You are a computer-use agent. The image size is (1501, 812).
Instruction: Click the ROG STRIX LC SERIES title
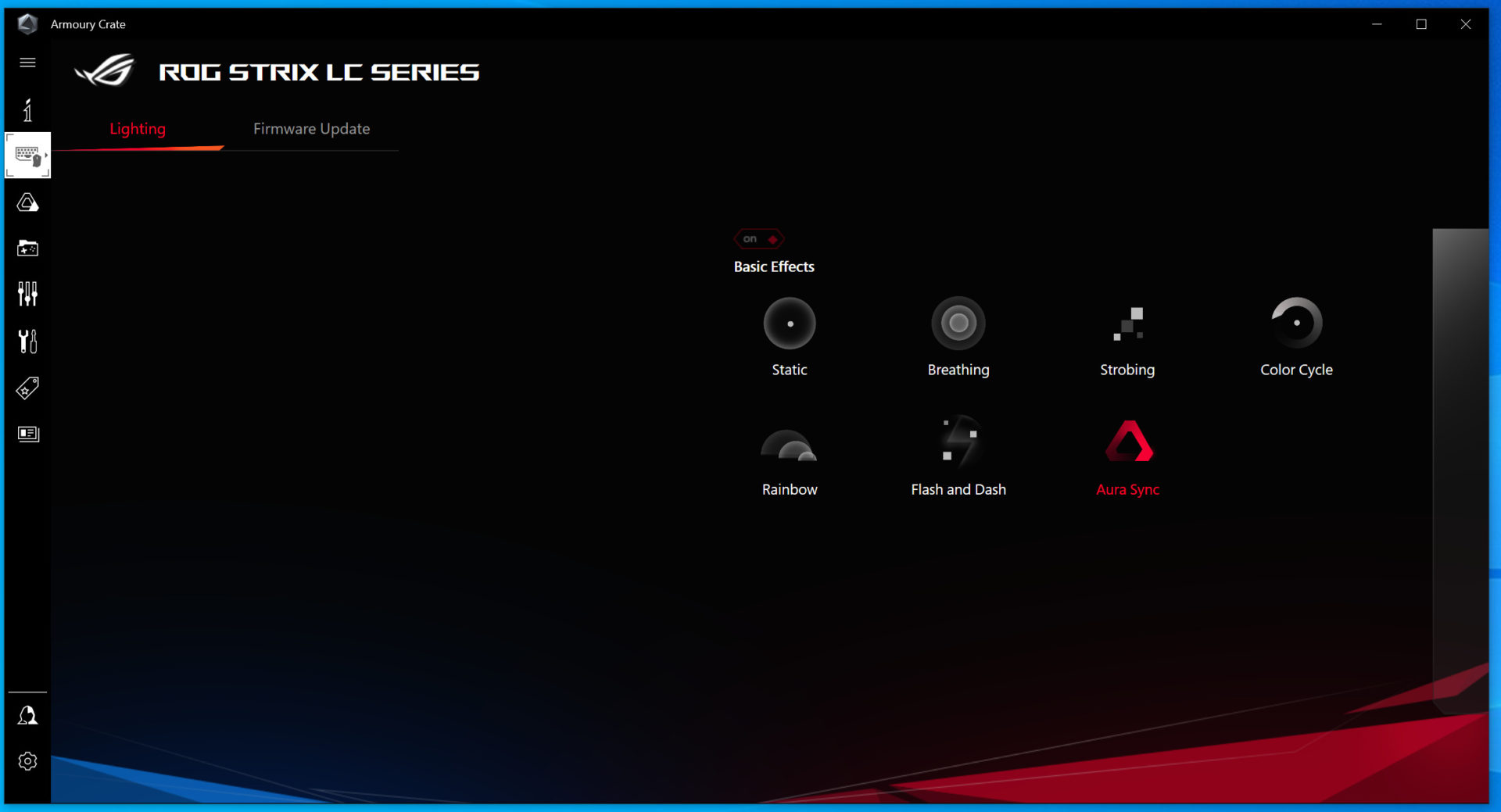pyautogui.click(x=319, y=73)
